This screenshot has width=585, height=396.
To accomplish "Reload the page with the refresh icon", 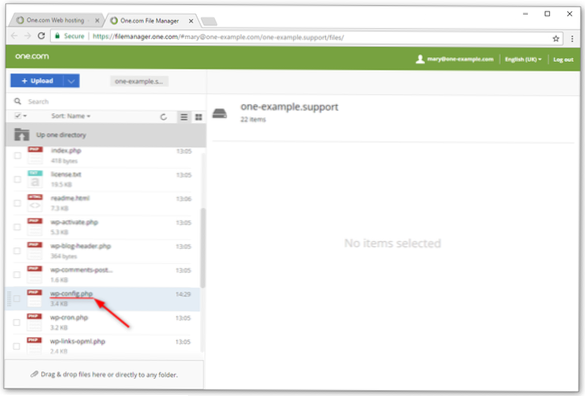I will (x=41, y=36).
